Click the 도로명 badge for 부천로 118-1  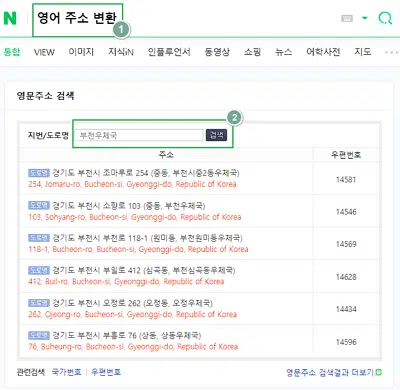tap(39, 238)
